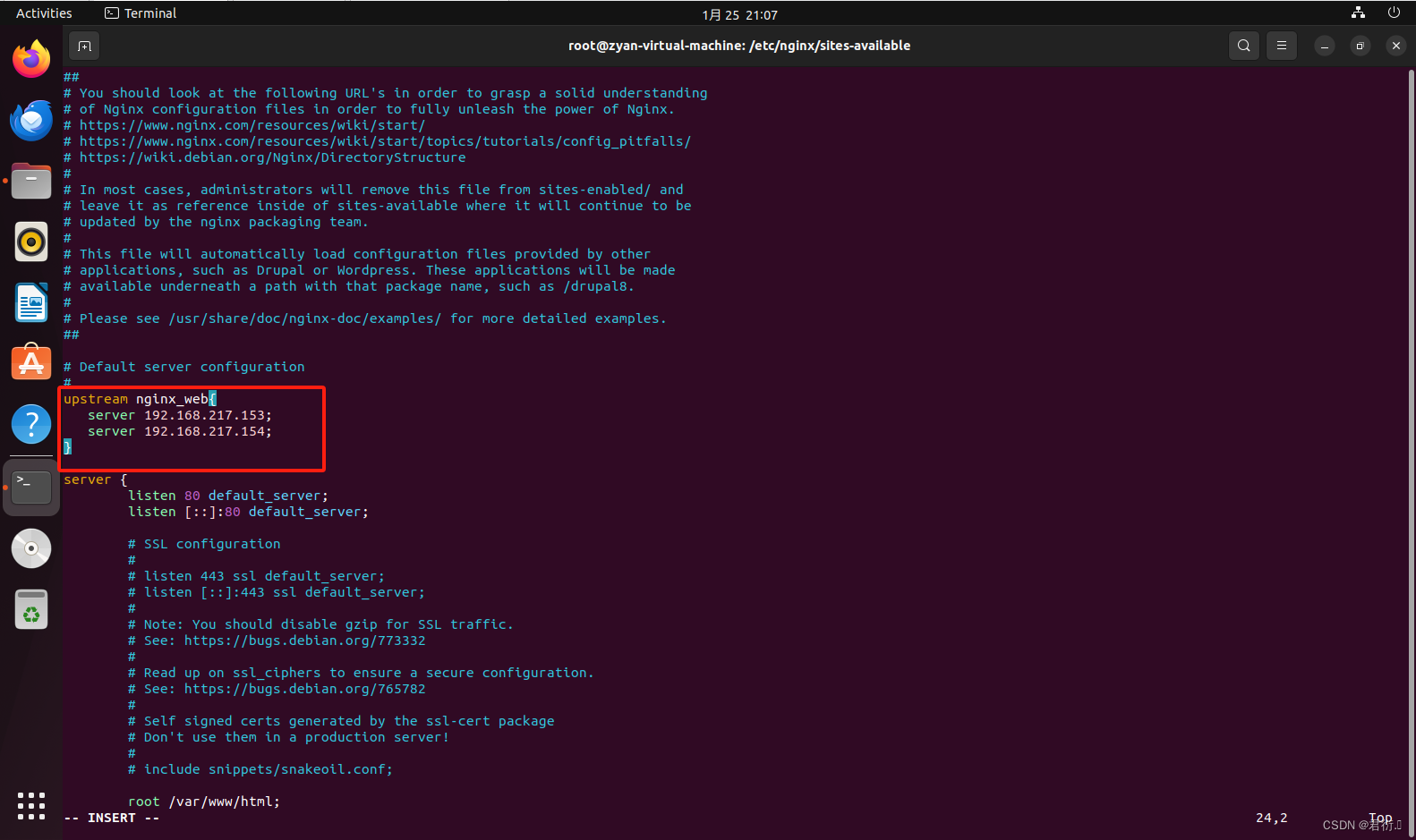Click the 'listen 80 default_server;' line

click(228, 496)
